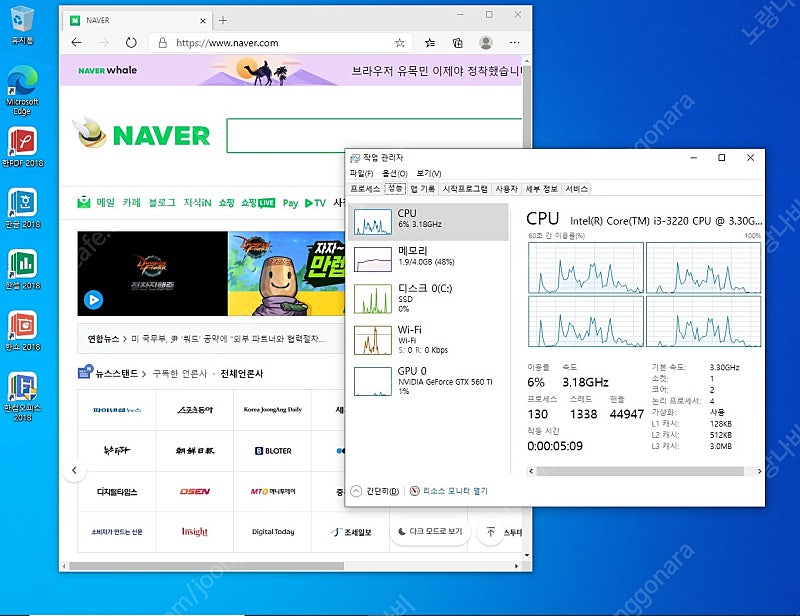Screen dimensions: 800x616
Task: Select Wi-Fi in the Task Manager sidebar
Action: tap(429, 339)
